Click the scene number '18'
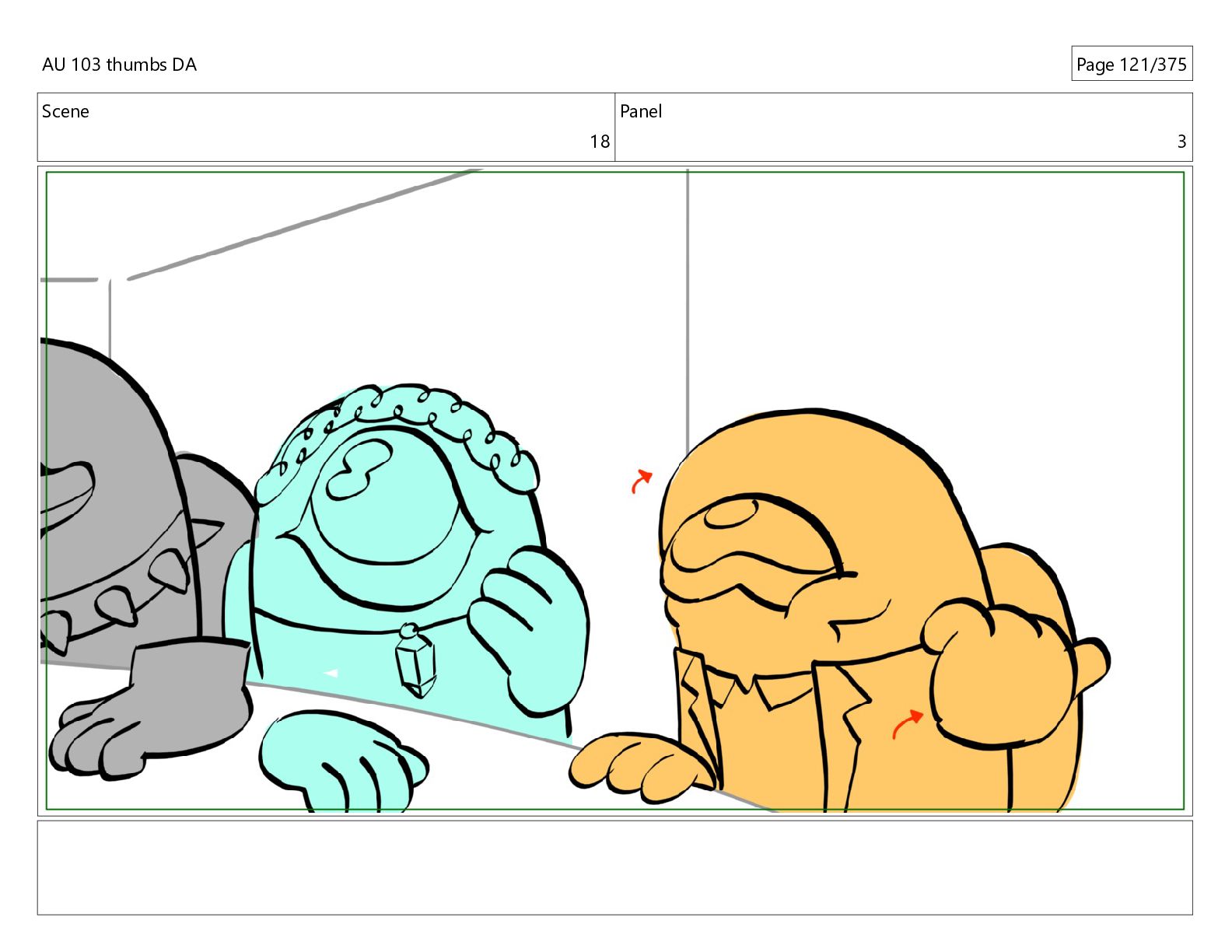 (600, 142)
